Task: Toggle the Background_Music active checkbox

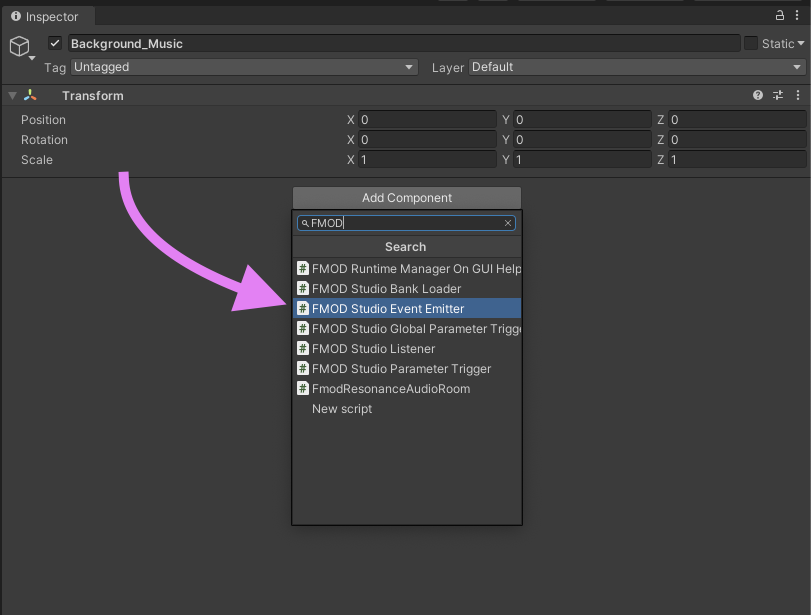Action: click(55, 44)
